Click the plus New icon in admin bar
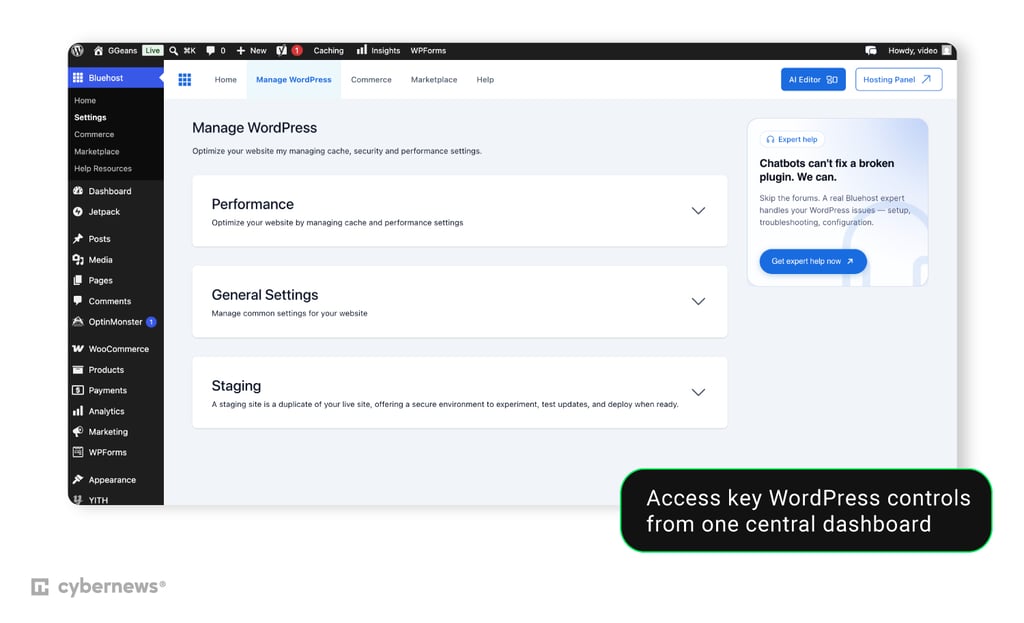This screenshot has height=623, width=1024. [x=240, y=50]
